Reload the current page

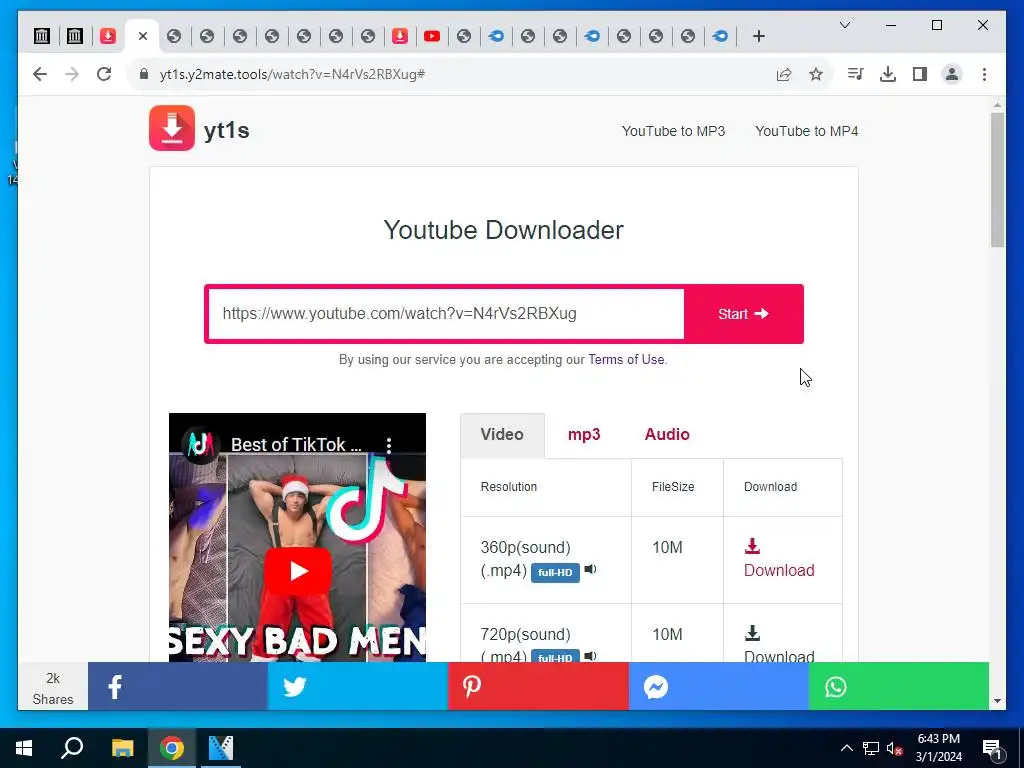[104, 74]
